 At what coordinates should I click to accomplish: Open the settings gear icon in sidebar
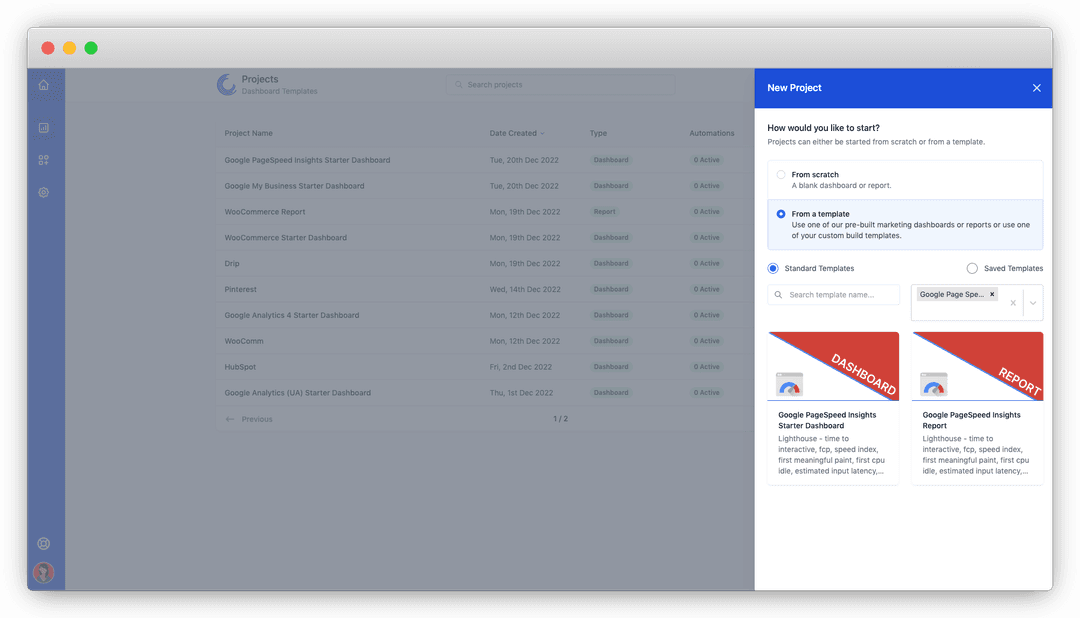pos(43,192)
